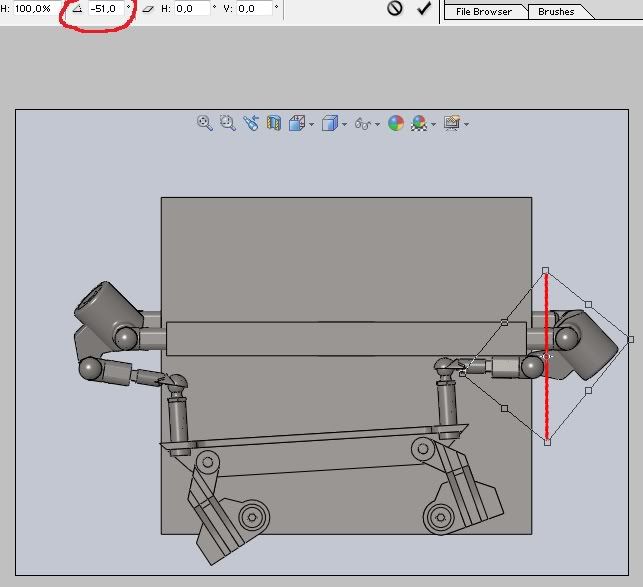This screenshot has width=643, height=587.
Task: Click the bottom corner transform handle
Action: [547, 442]
